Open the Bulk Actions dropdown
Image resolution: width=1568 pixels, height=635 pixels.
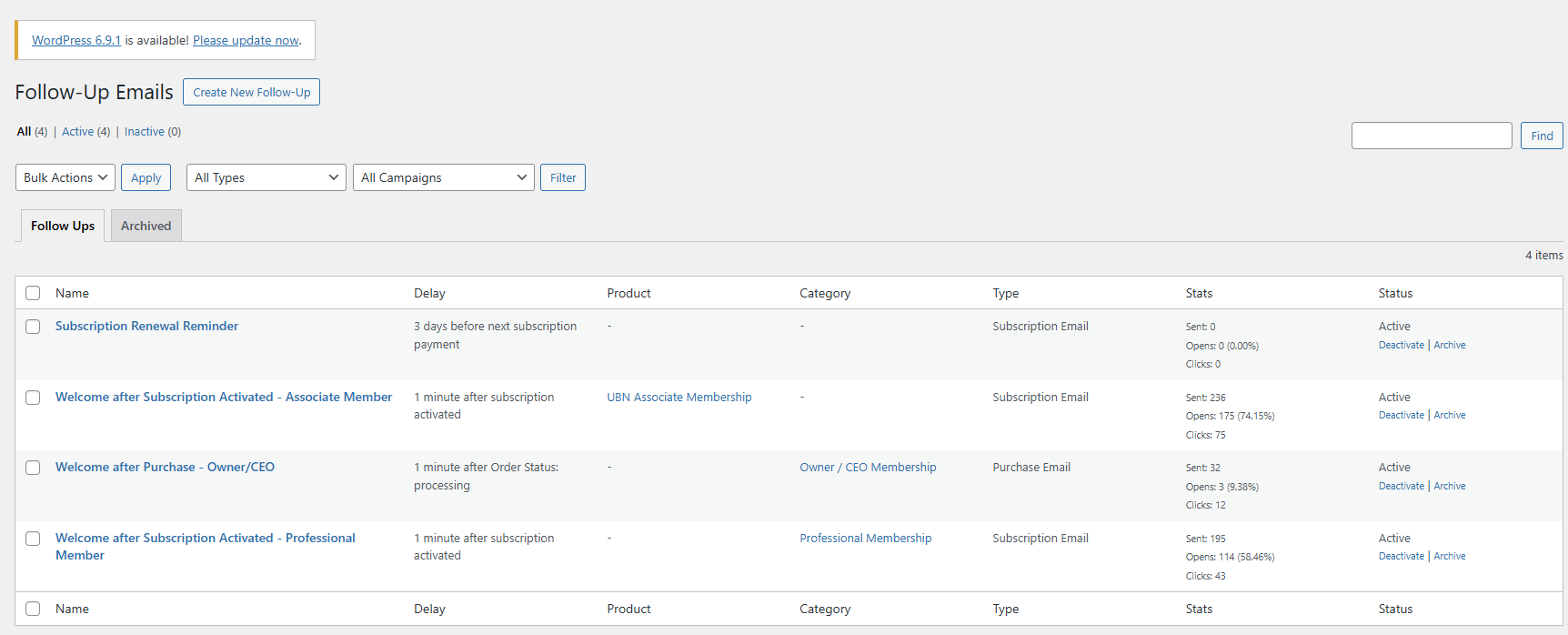[65, 177]
